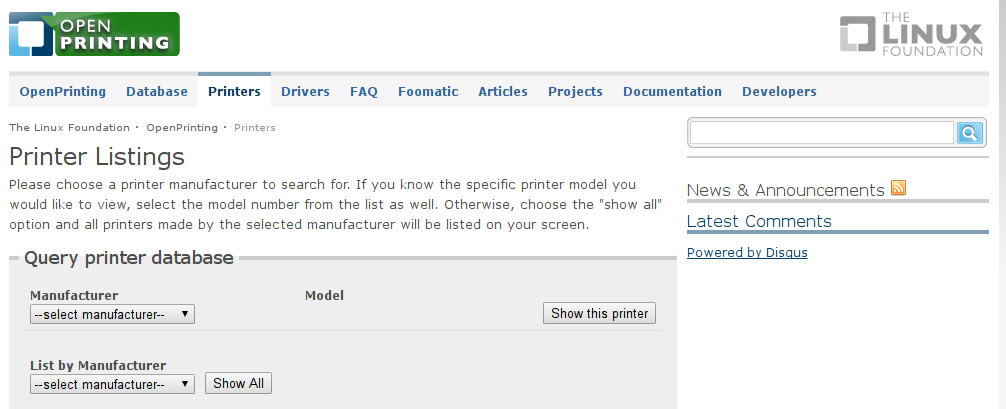Viewport: 1006px width, 409px height.
Task: Click the Show All button
Action: (x=239, y=383)
